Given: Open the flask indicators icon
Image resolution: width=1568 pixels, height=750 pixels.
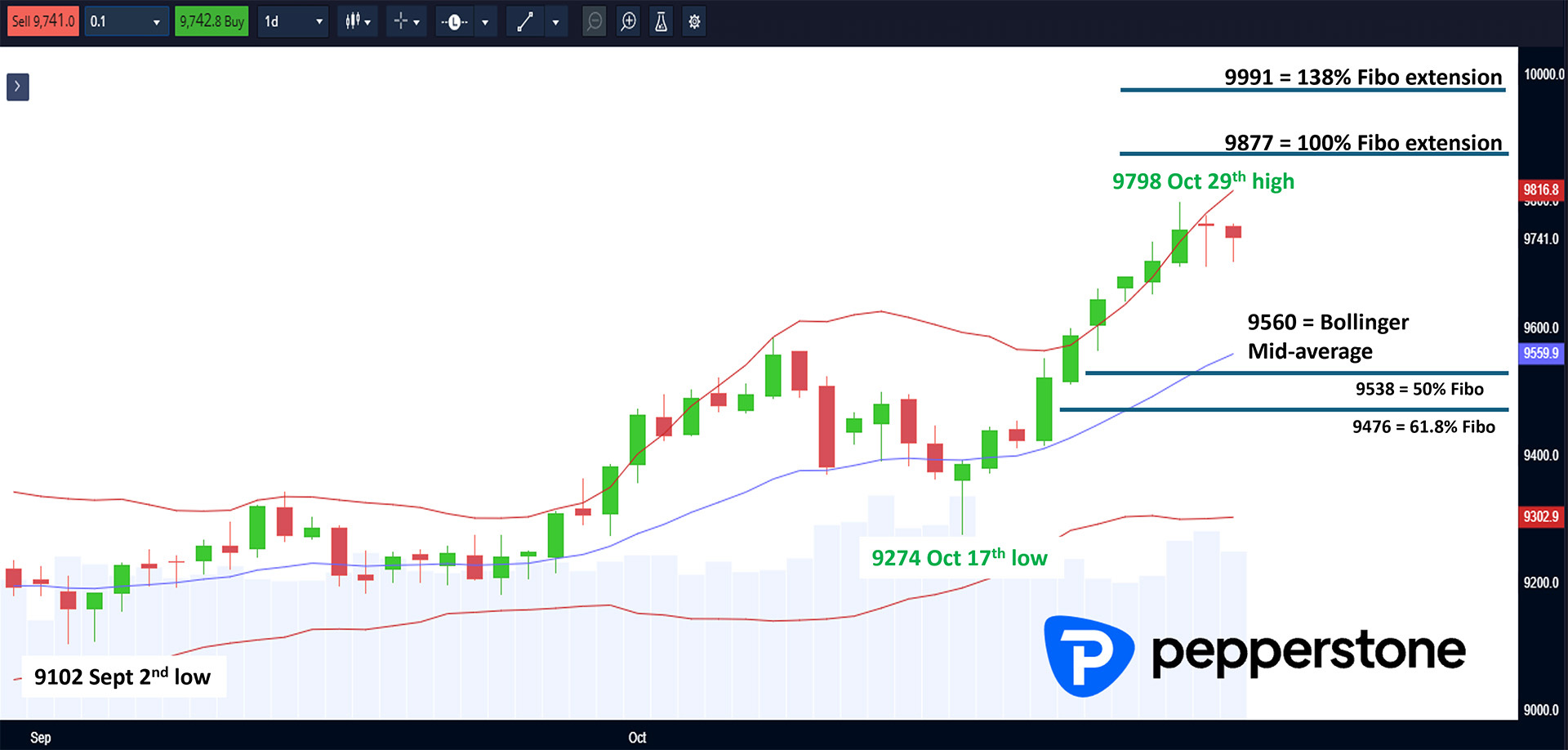Looking at the screenshot, I should [x=661, y=21].
